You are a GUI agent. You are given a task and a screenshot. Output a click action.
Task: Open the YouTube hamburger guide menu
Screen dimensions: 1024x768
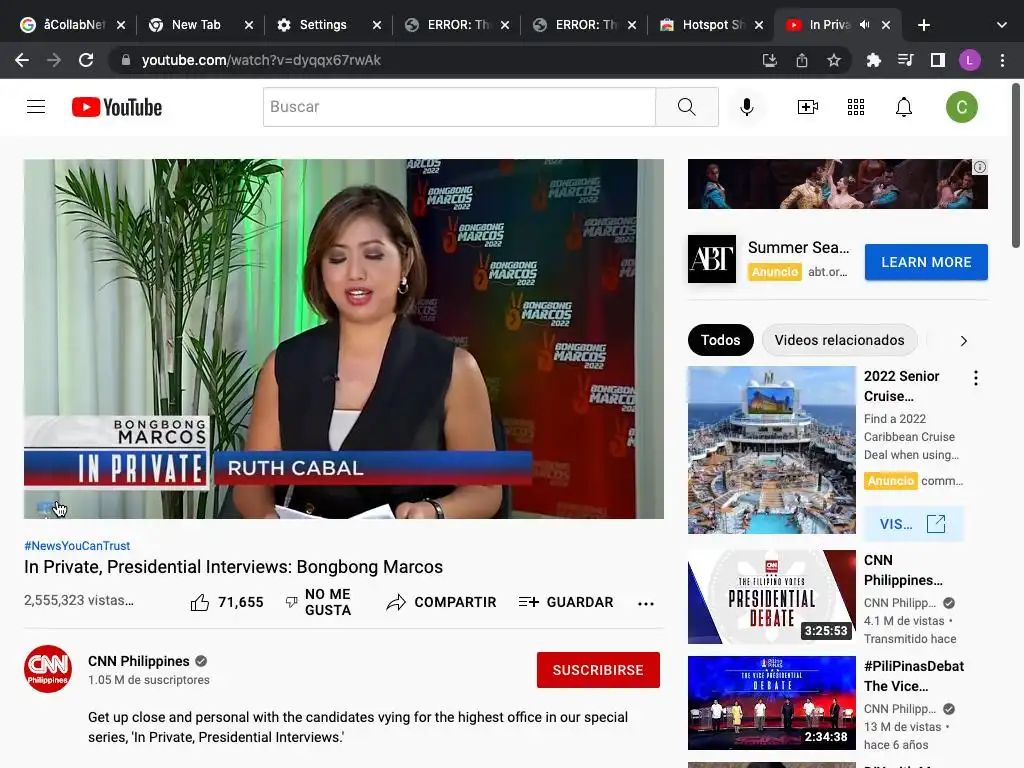(36, 106)
